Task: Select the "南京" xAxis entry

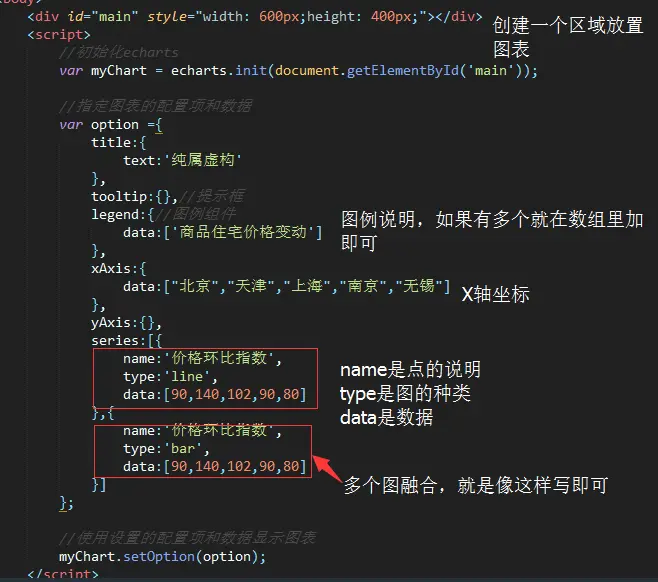Action: pyautogui.click(x=363, y=286)
